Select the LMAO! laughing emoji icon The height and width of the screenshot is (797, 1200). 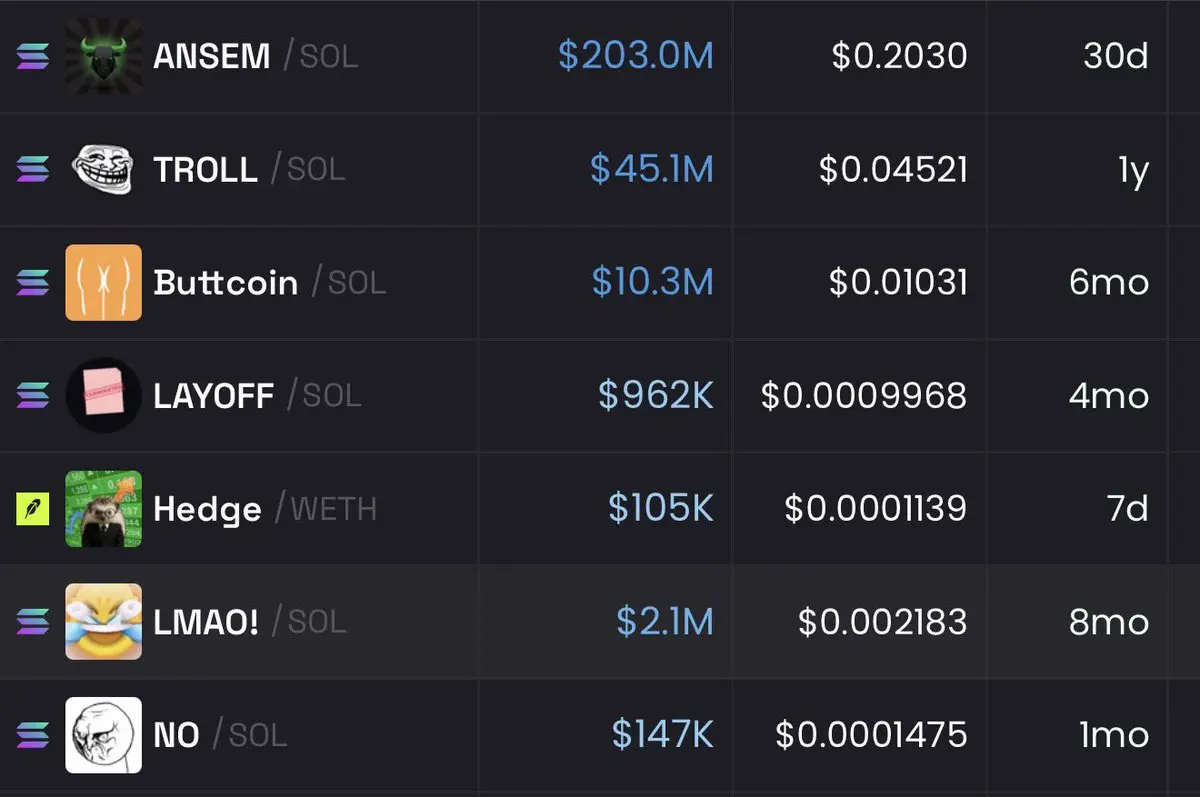coord(103,622)
